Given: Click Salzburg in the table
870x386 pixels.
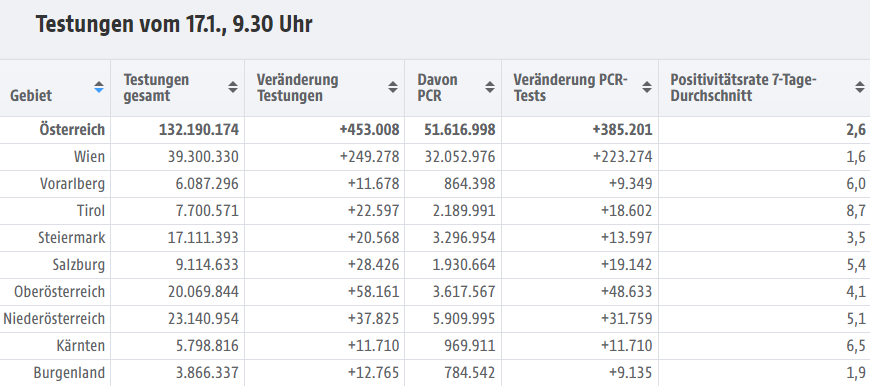Looking at the screenshot, I should tap(79, 265).
